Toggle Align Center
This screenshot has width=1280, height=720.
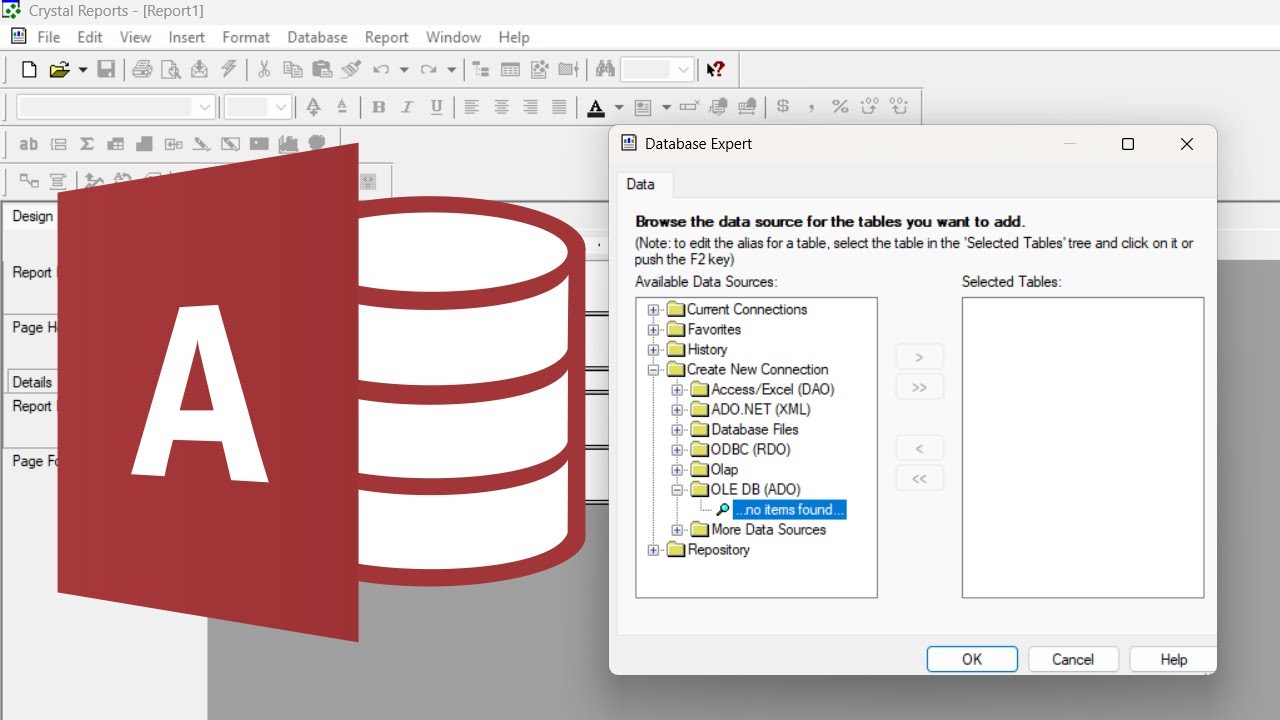click(501, 107)
